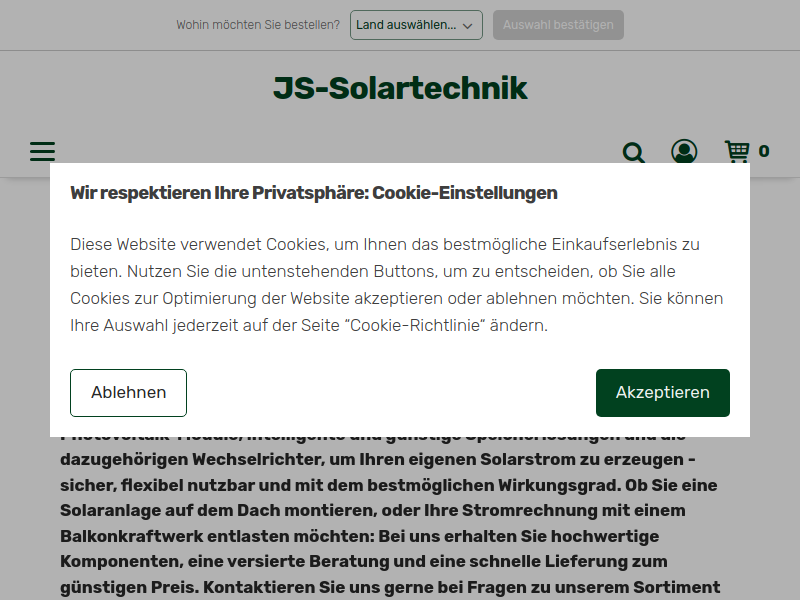Click the Auswahl bestätigen button
Viewport: 800px width, 600px height.
tap(558, 25)
